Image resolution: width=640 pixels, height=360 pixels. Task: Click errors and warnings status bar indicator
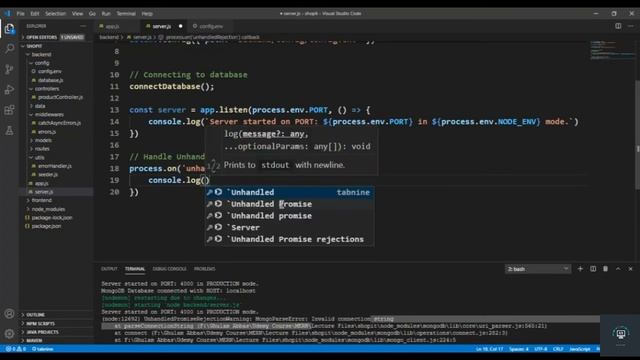pos(16,349)
